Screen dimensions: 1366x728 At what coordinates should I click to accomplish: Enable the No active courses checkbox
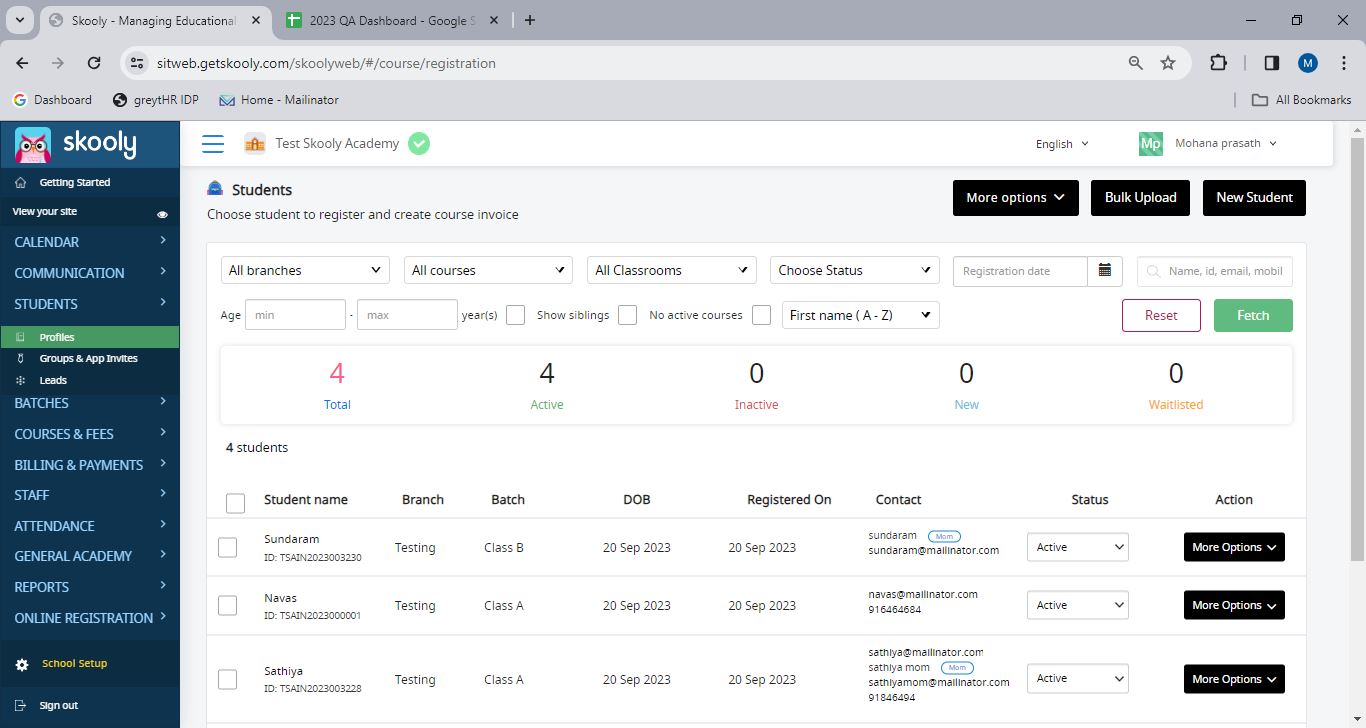coord(761,315)
